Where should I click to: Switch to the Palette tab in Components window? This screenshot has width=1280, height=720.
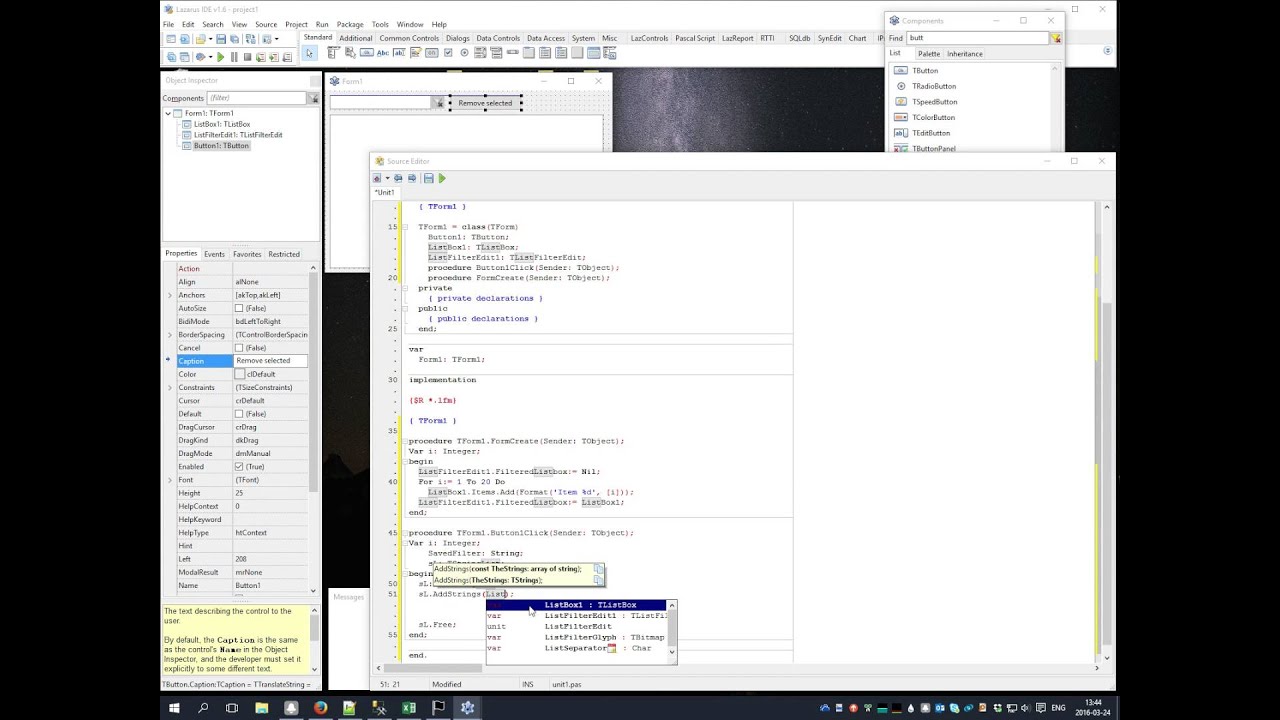click(929, 54)
